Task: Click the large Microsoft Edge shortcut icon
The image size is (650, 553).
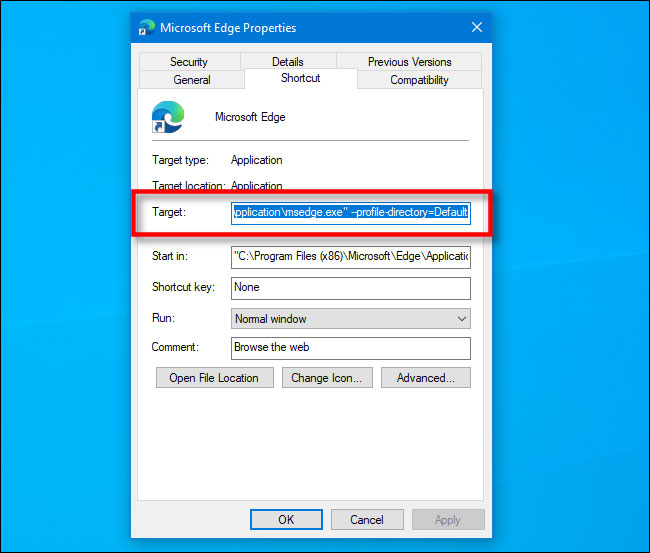Action: coord(168,117)
